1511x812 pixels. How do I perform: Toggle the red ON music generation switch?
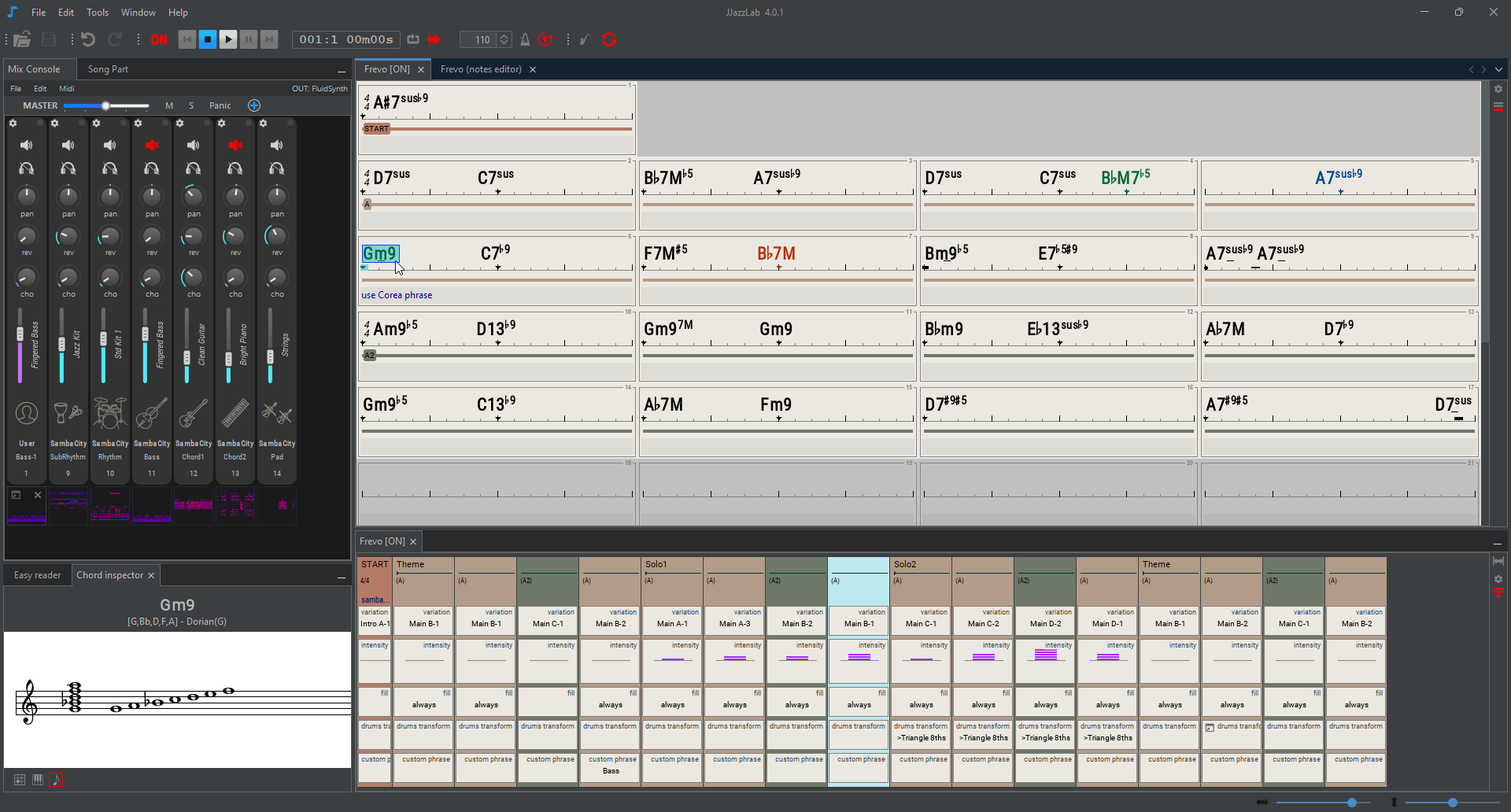click(x=159, y=39)
